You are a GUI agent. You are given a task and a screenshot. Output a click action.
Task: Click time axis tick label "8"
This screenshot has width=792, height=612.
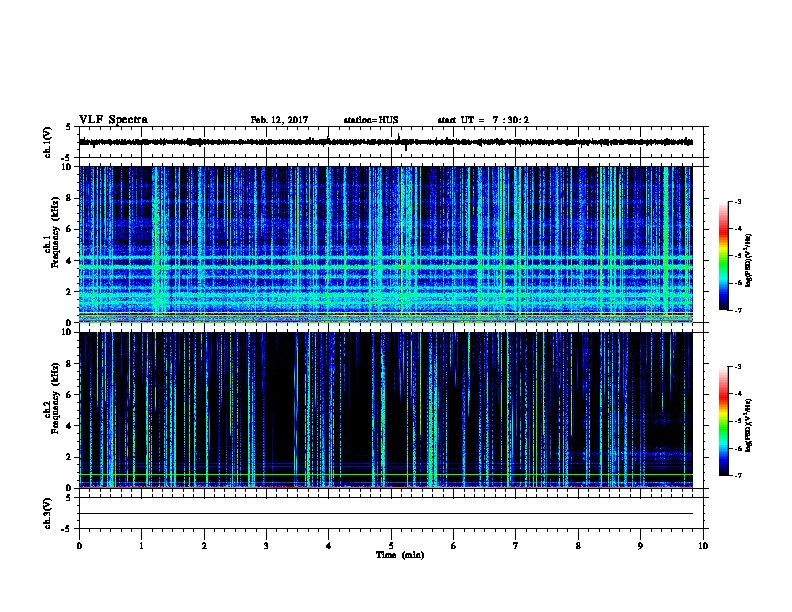click(578, 546)
